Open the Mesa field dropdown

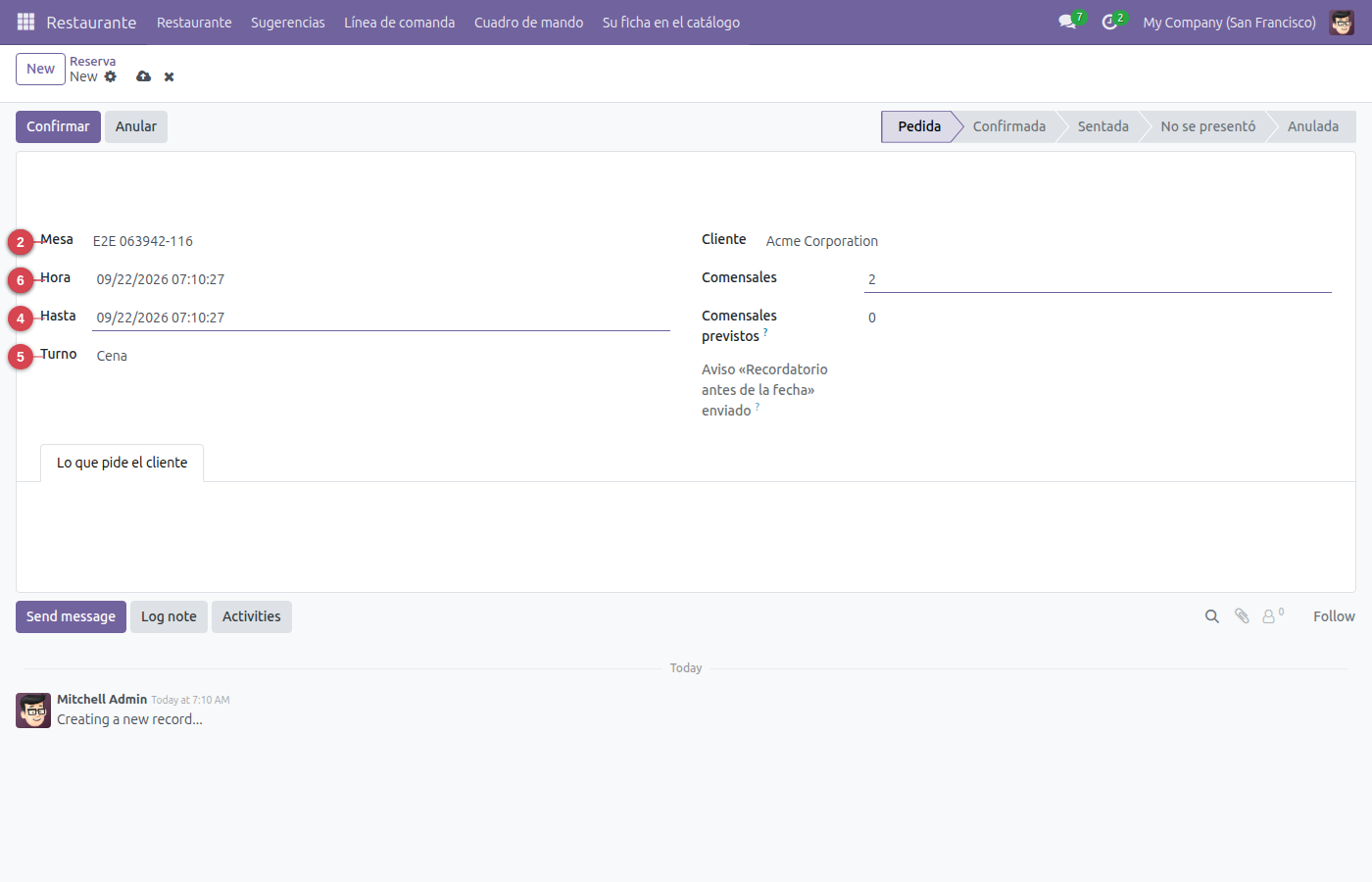[x=381, y=241]
